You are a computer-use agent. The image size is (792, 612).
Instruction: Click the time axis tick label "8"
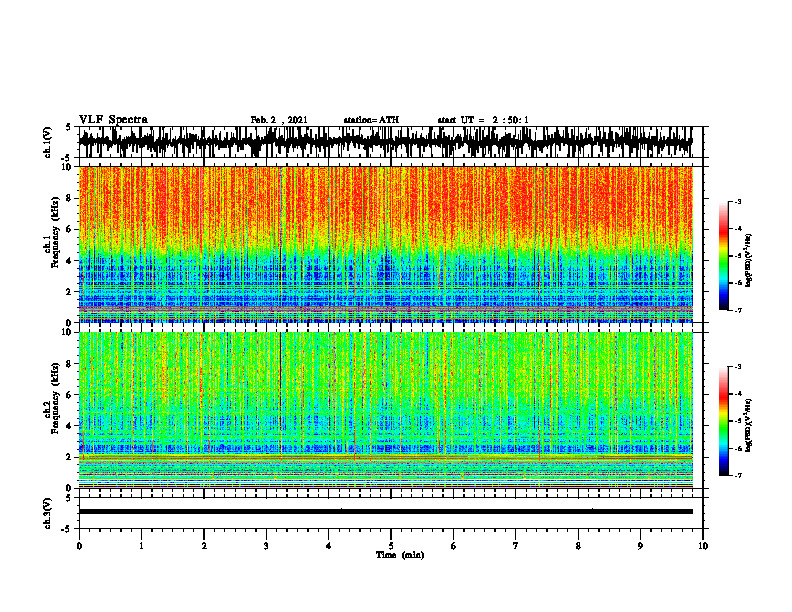(578, 546)
